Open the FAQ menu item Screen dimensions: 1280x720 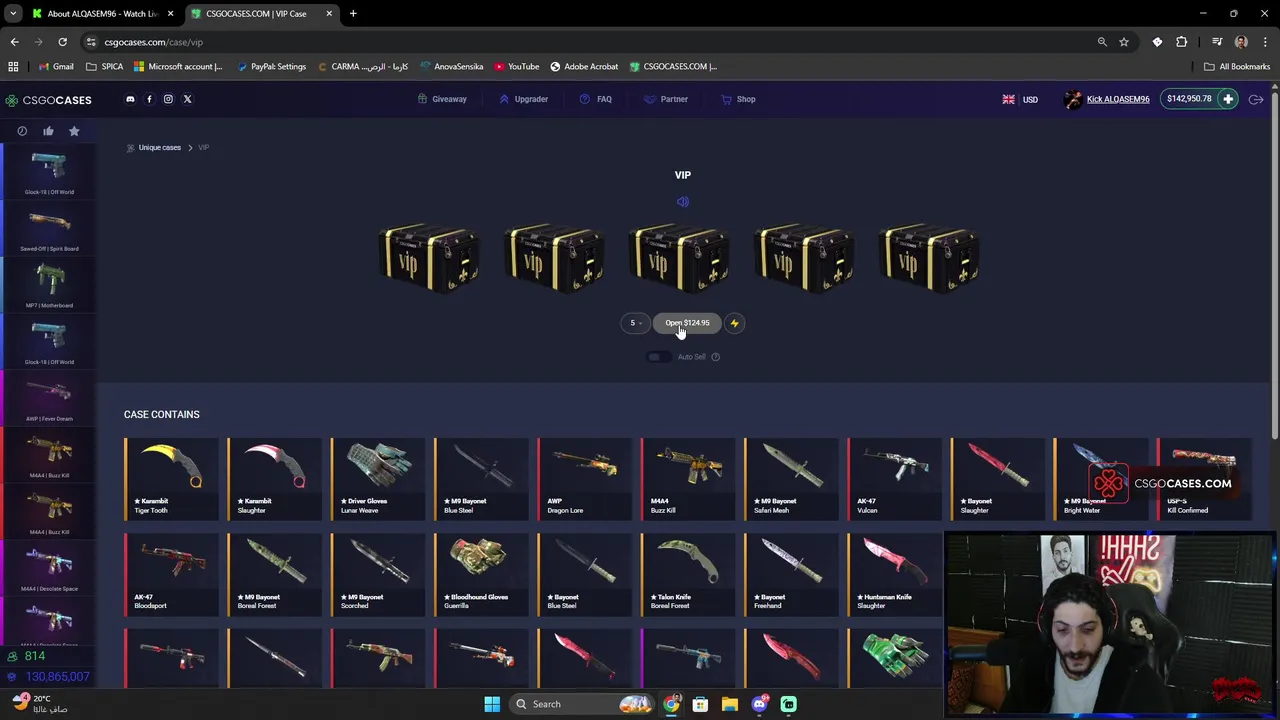596,99
